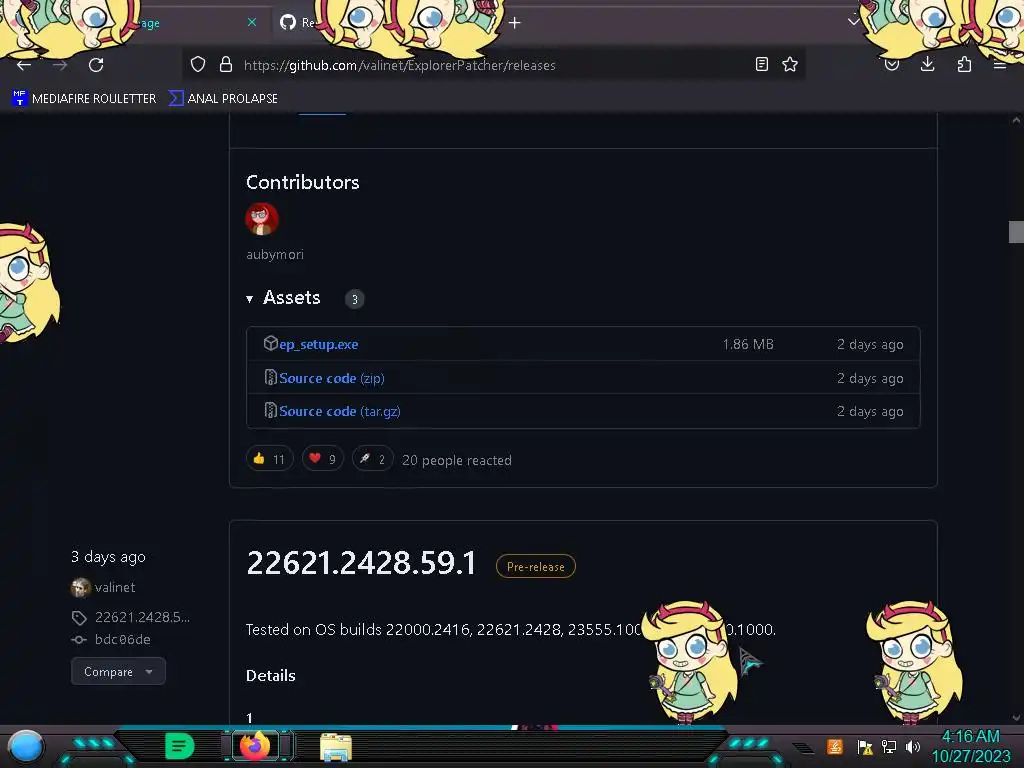Image resolution: width=1024 pixels, height=768 pixels.
Task: Open new browser tab with plus
Action: tap(515, 23)
